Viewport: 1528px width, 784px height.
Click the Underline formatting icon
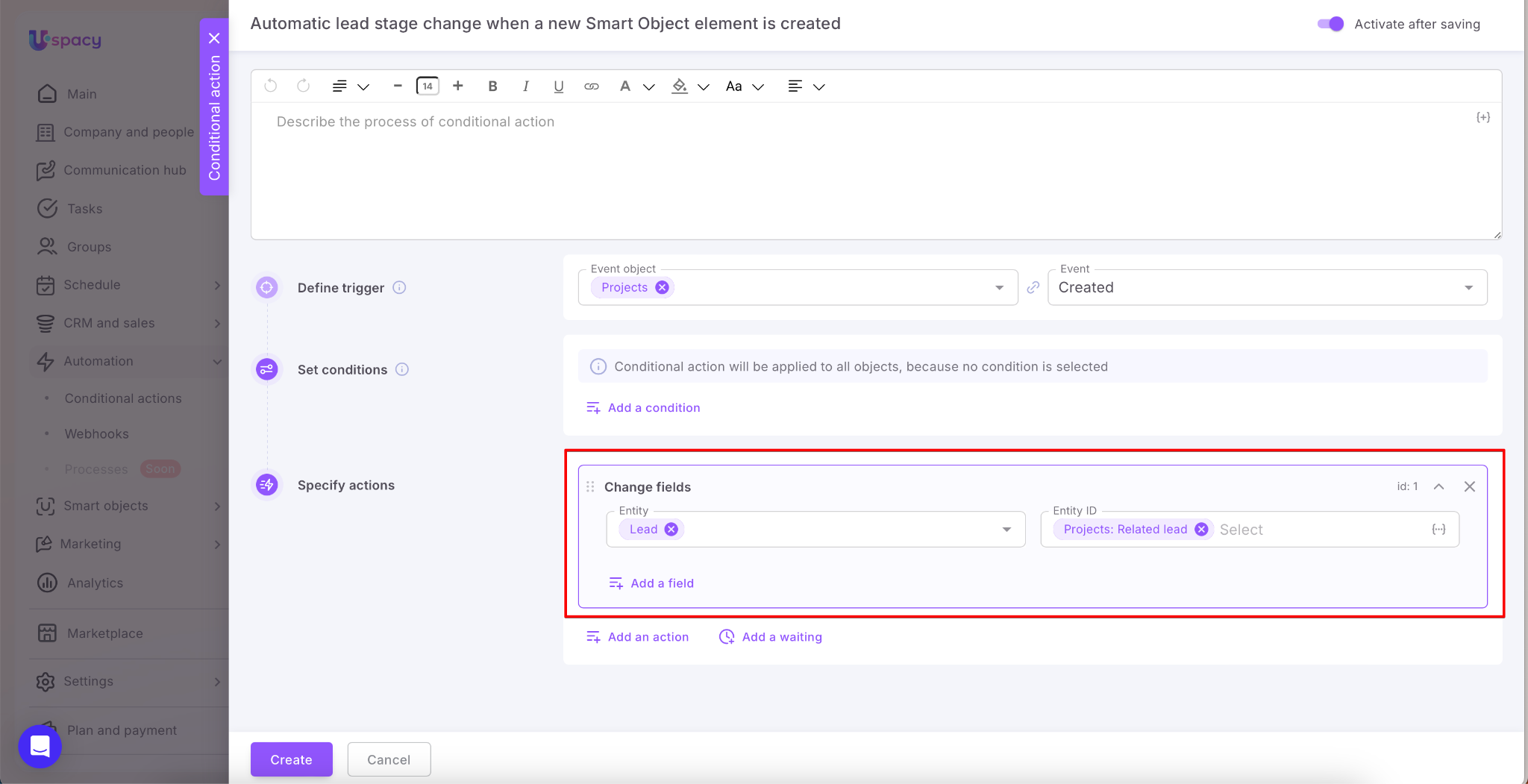pos(558,87)
